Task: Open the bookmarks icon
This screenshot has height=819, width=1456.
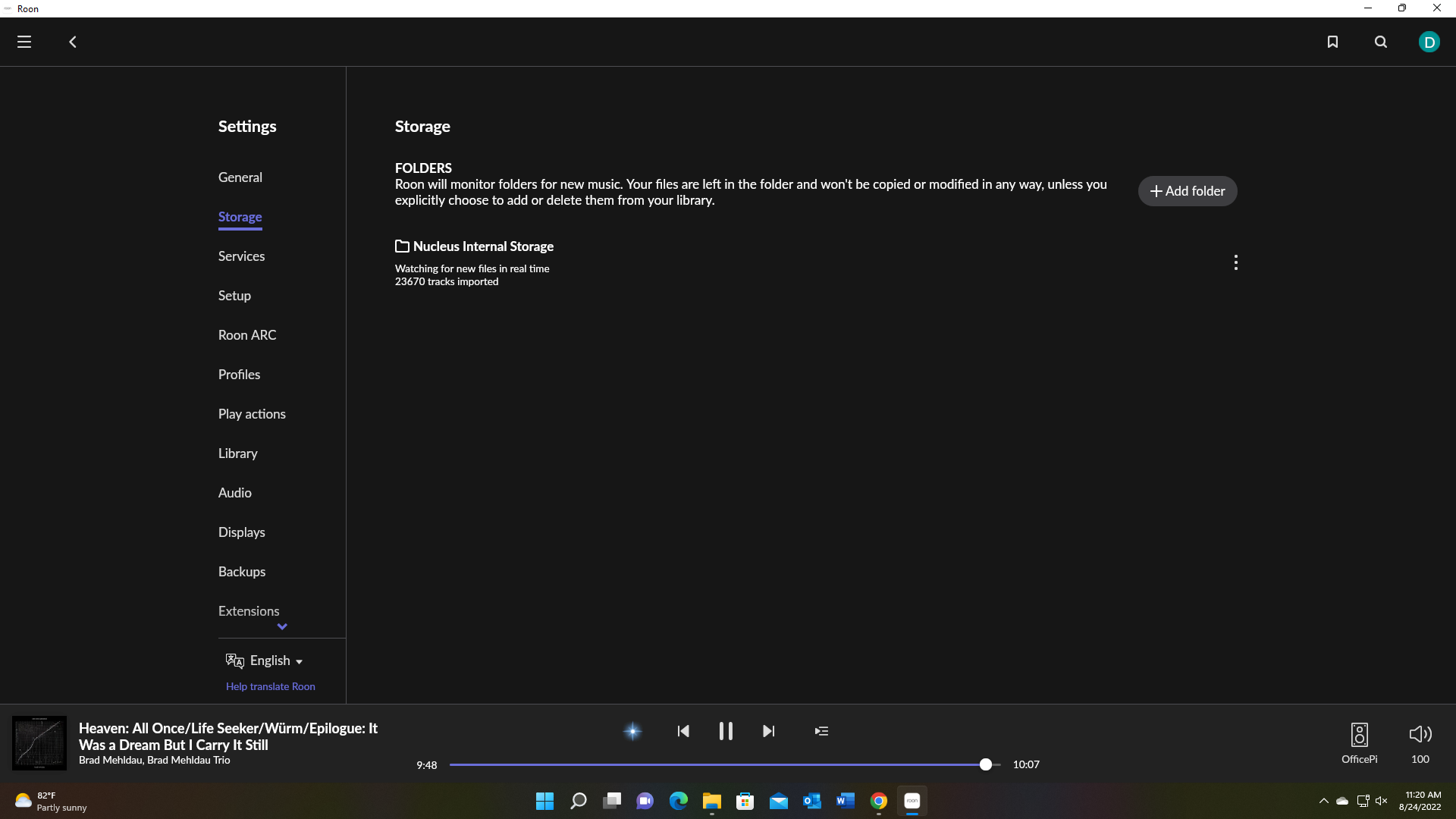Action: [x=1332, y=42]
